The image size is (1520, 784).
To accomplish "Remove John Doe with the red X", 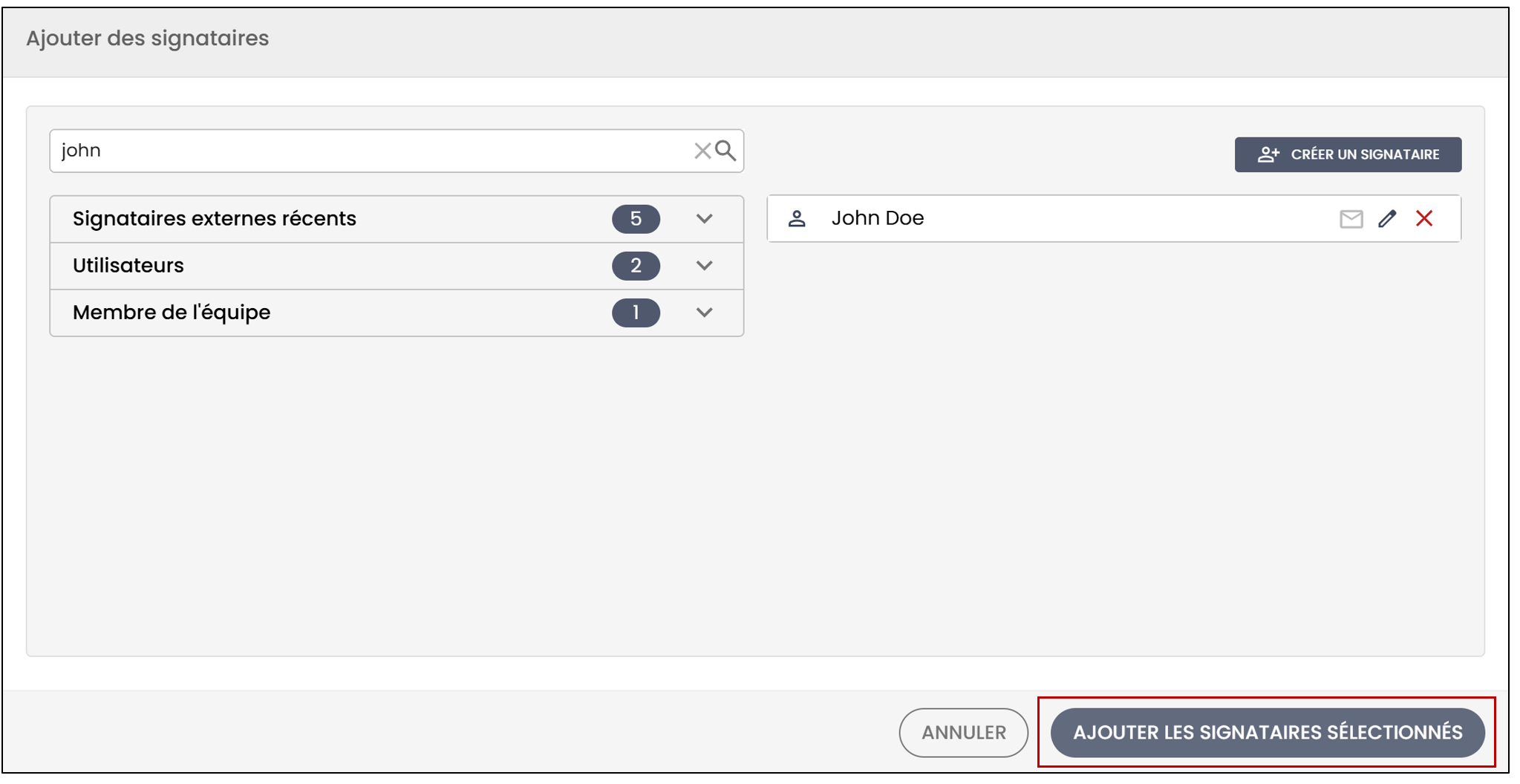I will tap(1424, 218).
